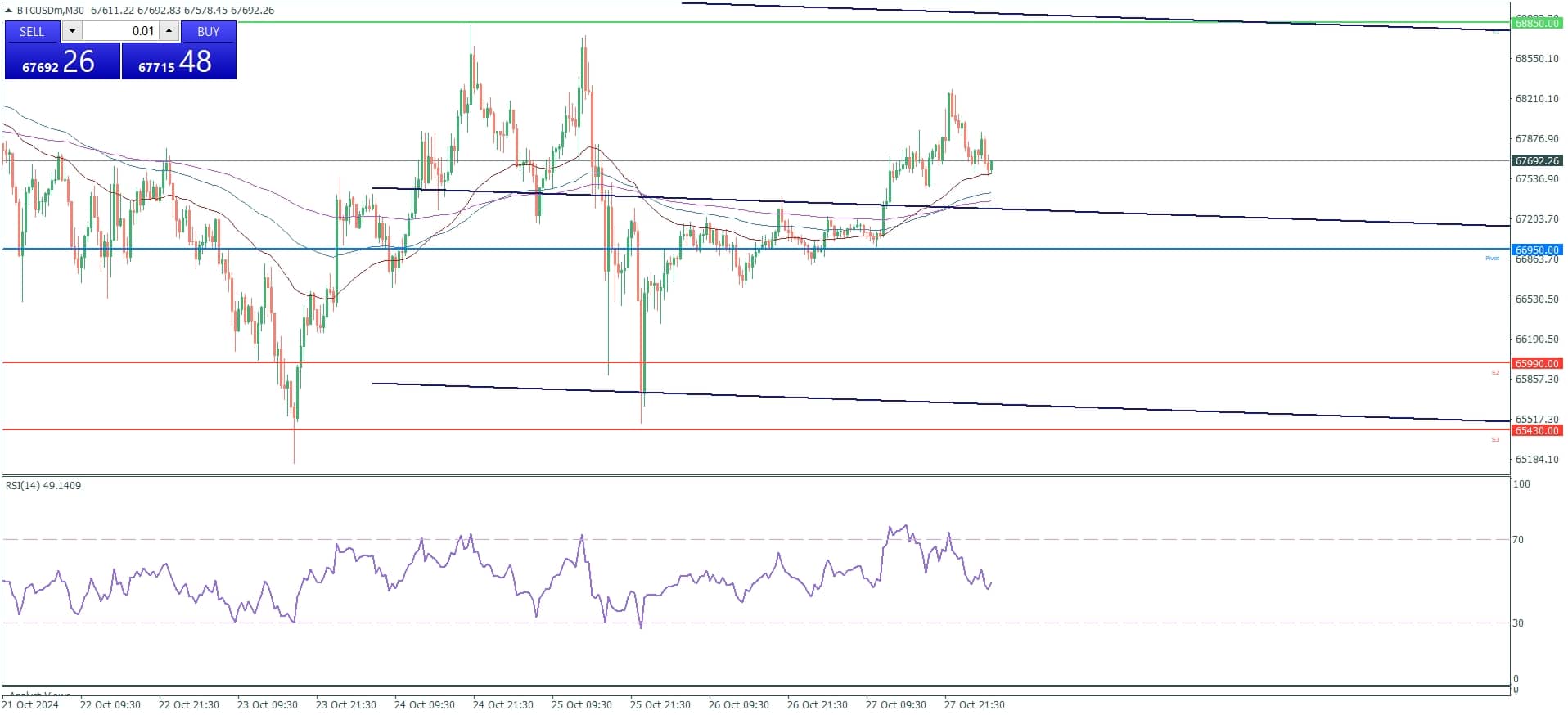Click the RSI 100 scale label

tap(1521, 484)
